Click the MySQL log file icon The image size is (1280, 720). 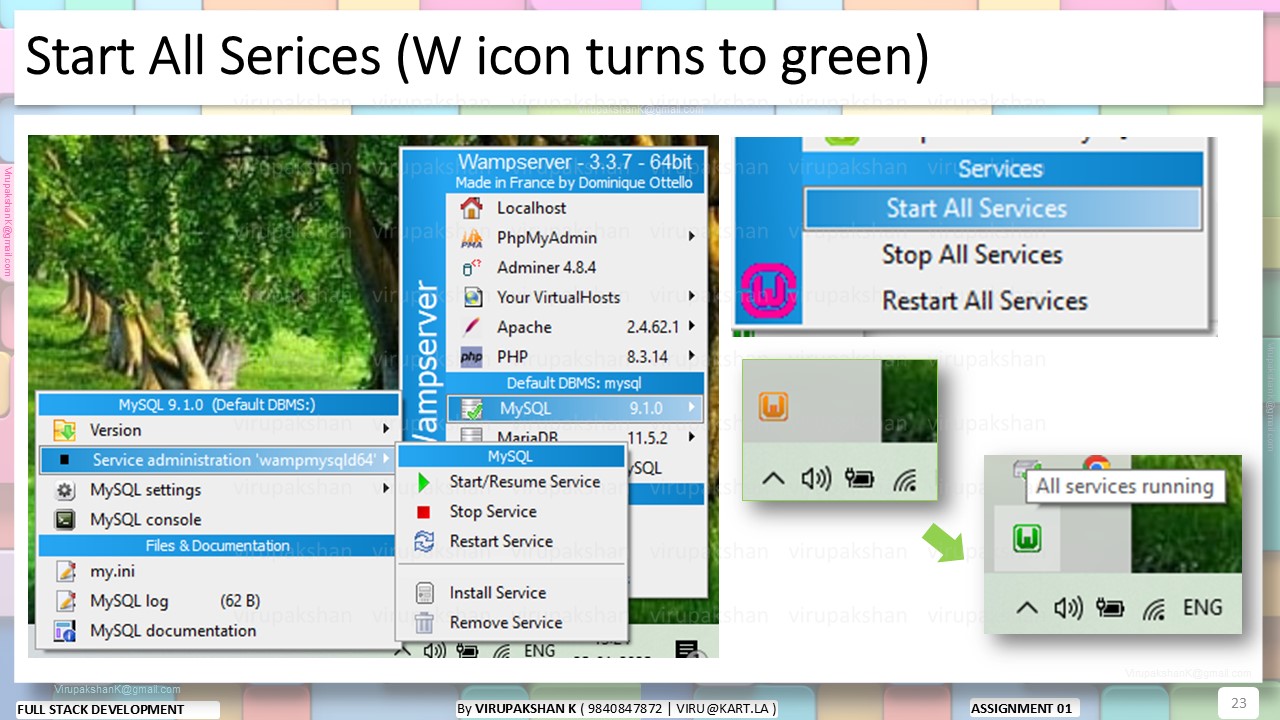(65, 601)
